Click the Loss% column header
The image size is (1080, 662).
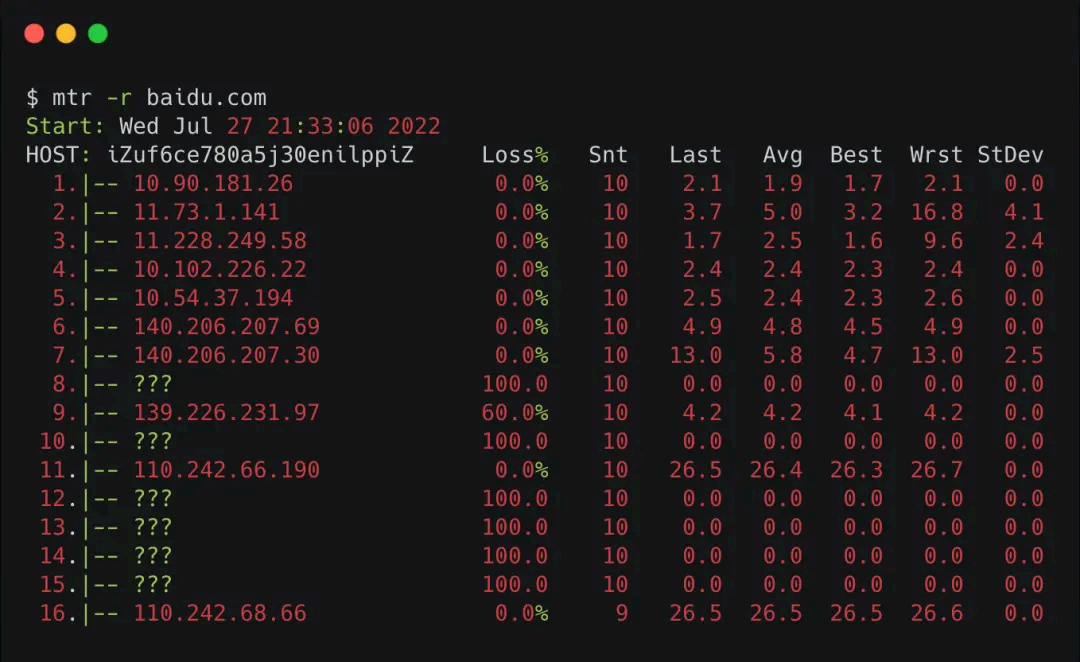tap(515, 155)
